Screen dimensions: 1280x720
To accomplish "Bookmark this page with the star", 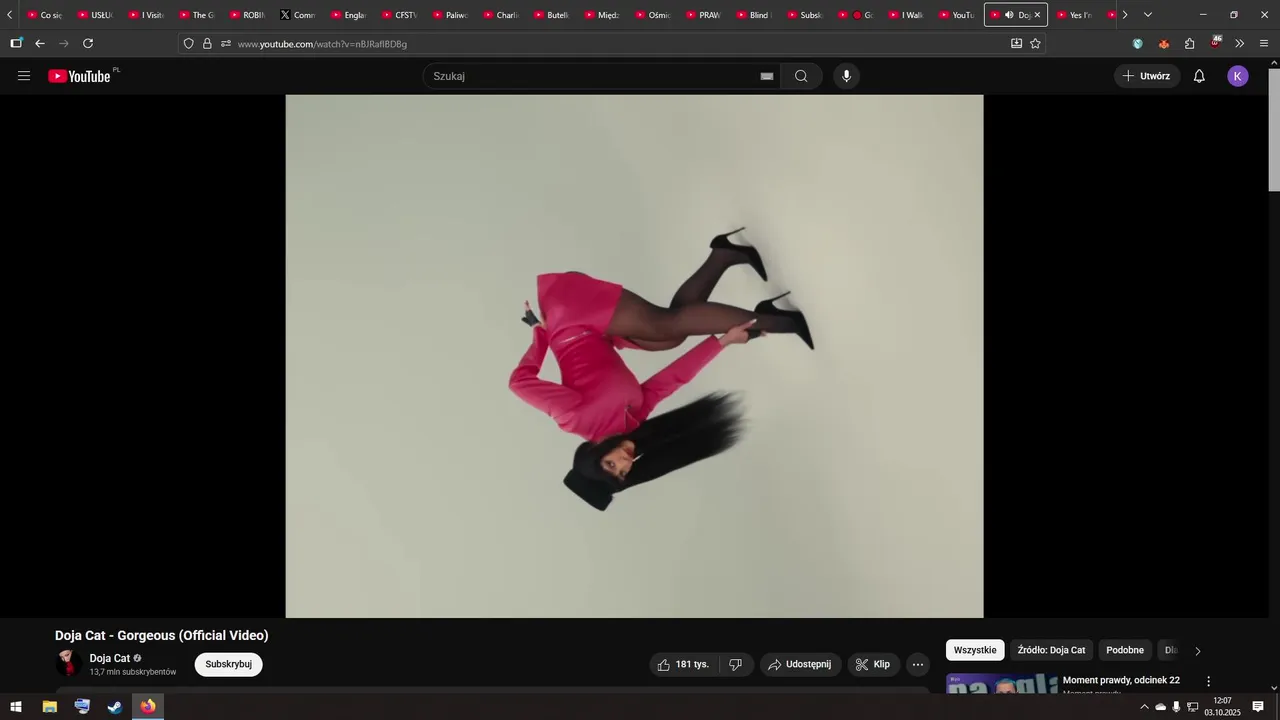I will [x=1035, y=43].
